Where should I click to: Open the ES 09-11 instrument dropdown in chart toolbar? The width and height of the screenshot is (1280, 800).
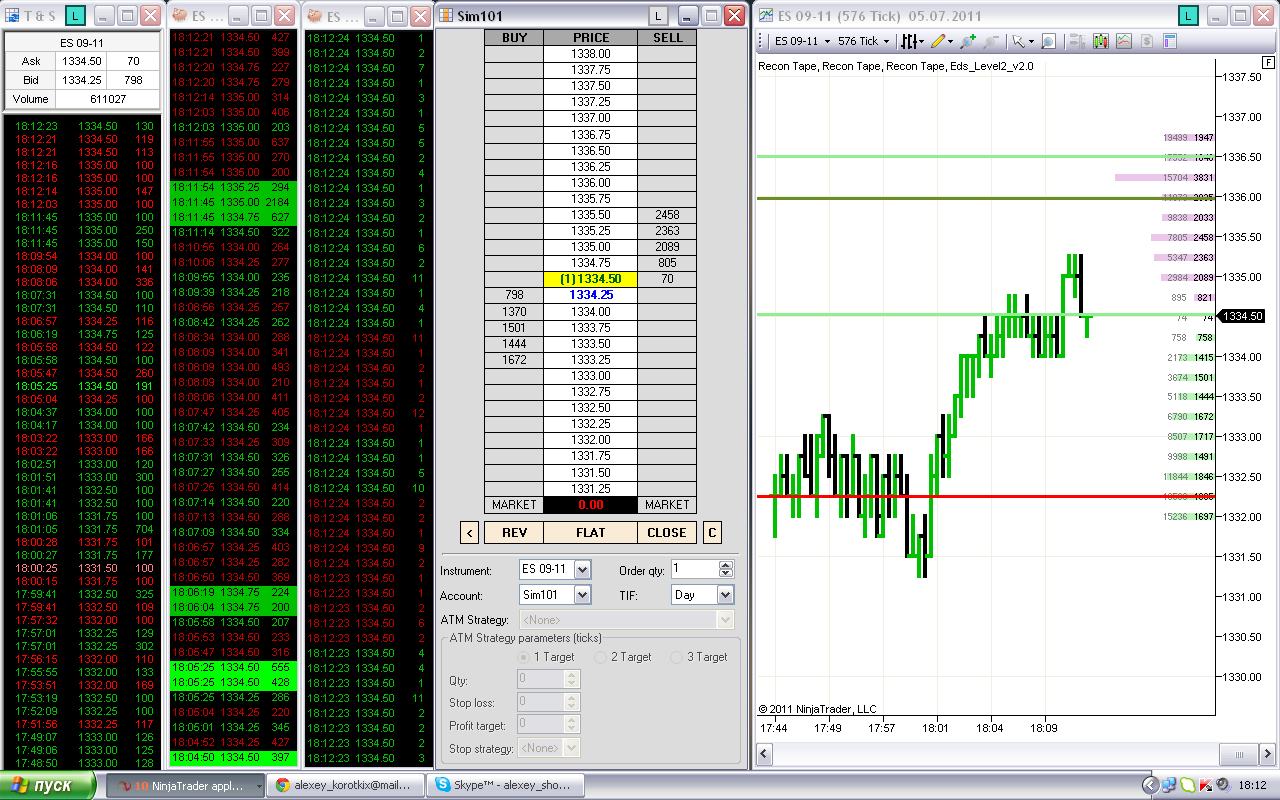pos(804,41)
